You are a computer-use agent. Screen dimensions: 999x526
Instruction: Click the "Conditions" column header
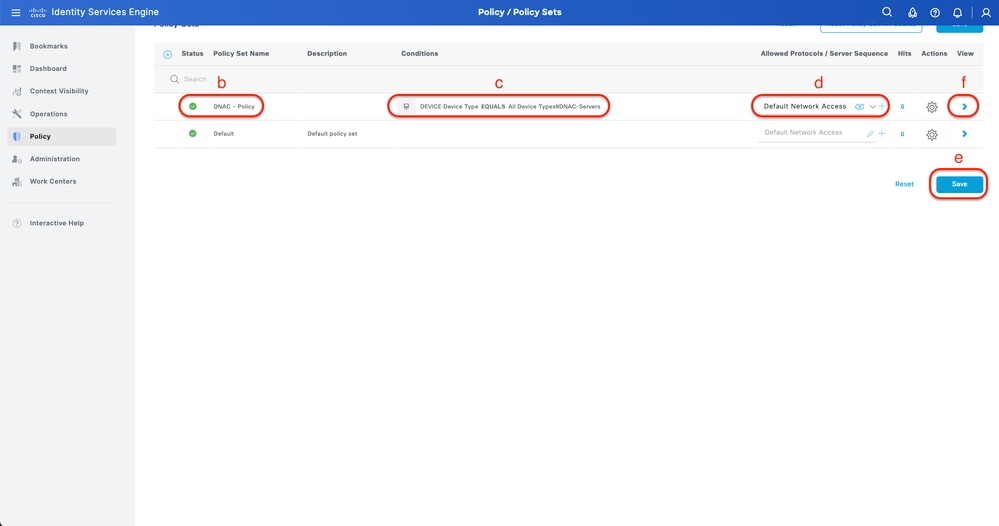(x=419, y=53)
